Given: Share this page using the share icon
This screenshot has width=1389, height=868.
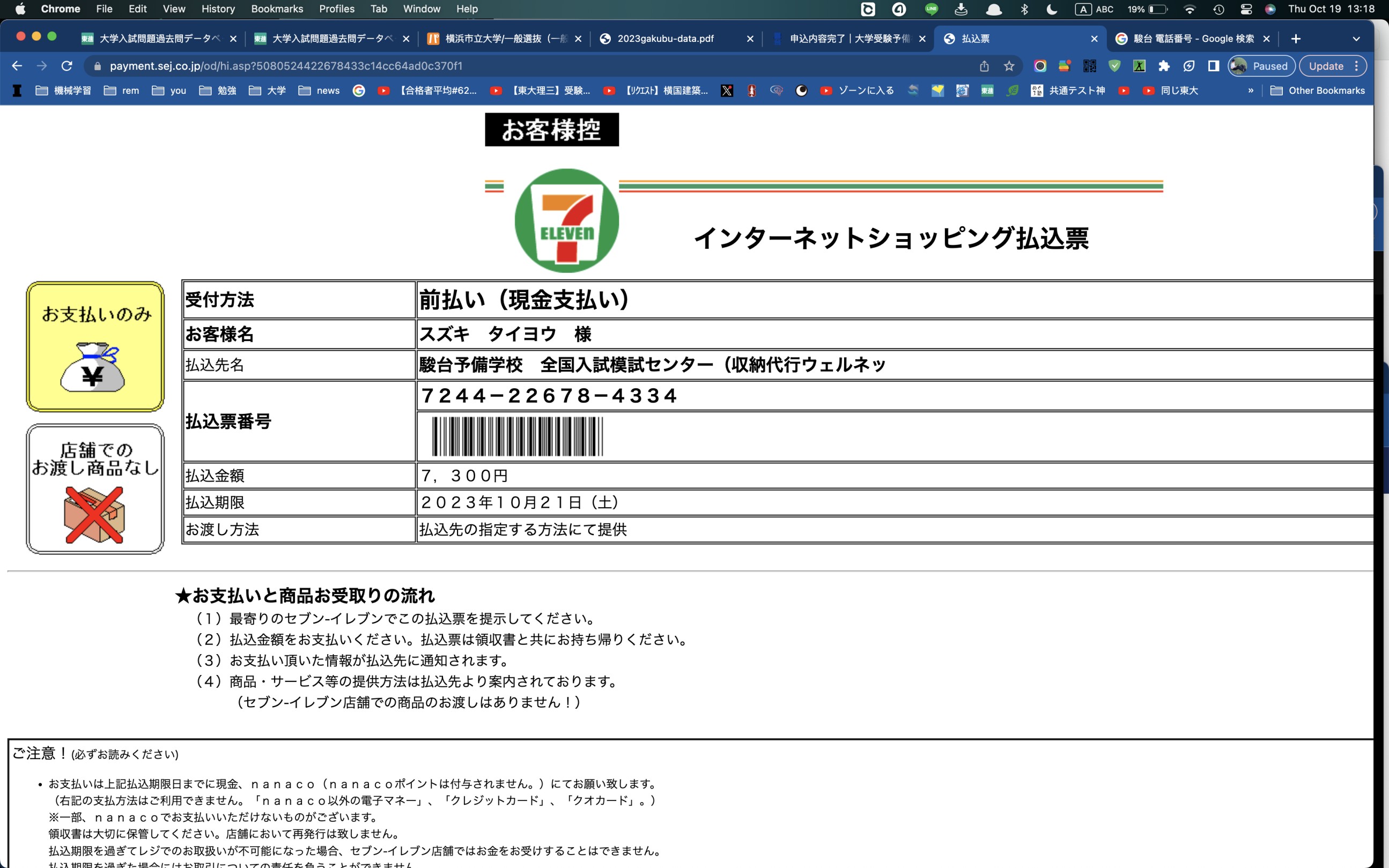Looking at the screenshot, I should [984, 66].
